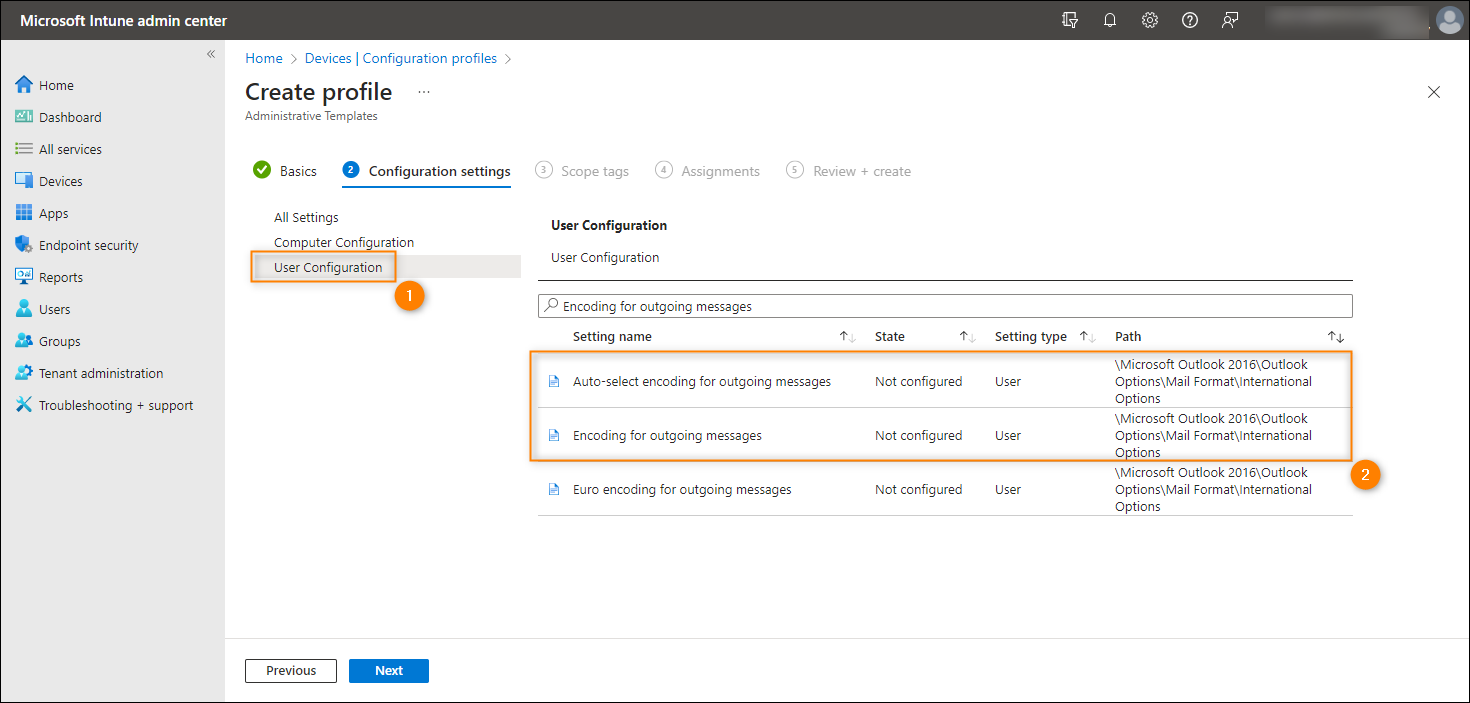This screenshot has height=703, width=1470.
Task: Open Auto-select encoding for outgoing messages setting
Action: (x=702, y=381)
